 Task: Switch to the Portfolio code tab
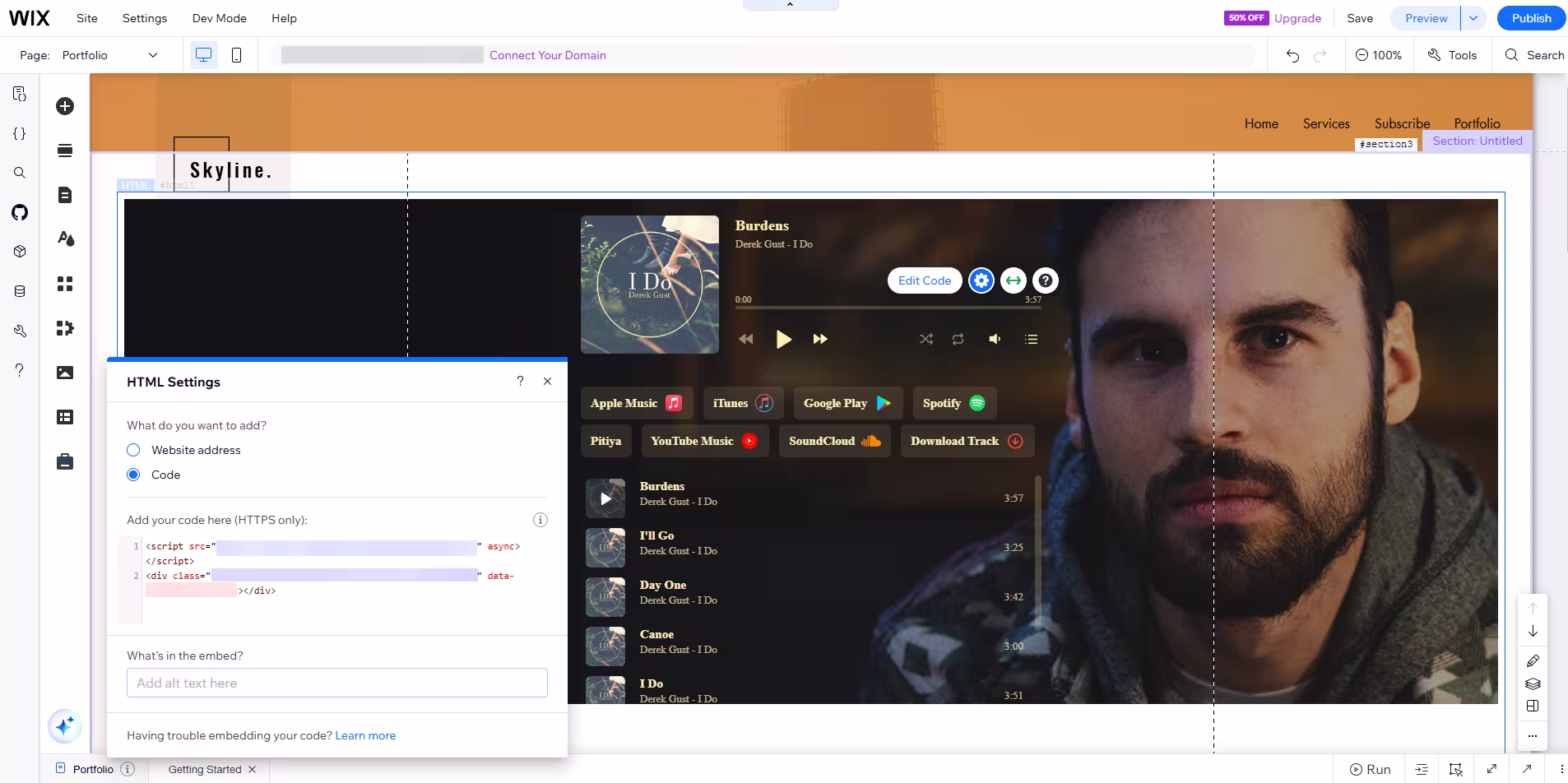coord(93,769)
